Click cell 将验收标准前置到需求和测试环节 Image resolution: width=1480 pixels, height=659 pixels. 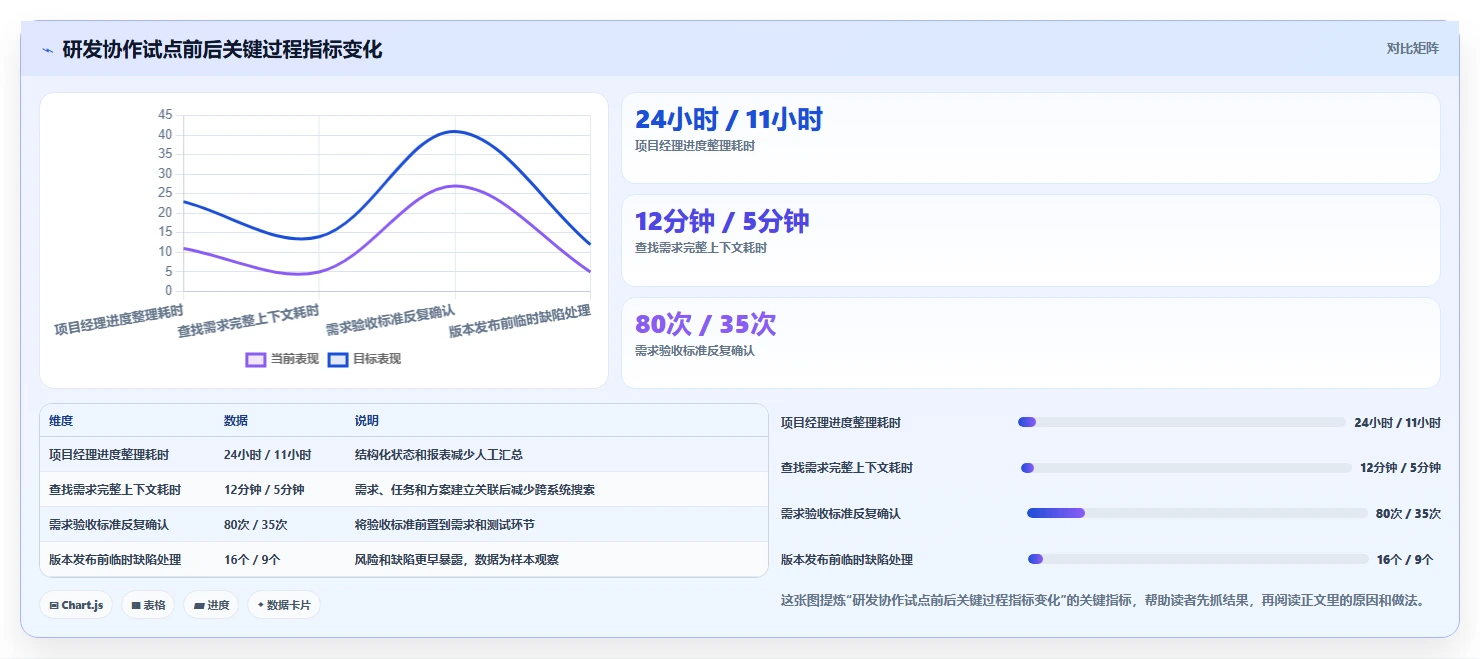445,525
